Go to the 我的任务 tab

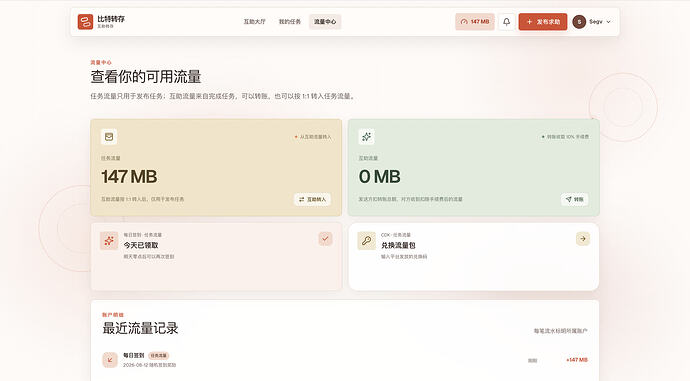tap(290, 22)
